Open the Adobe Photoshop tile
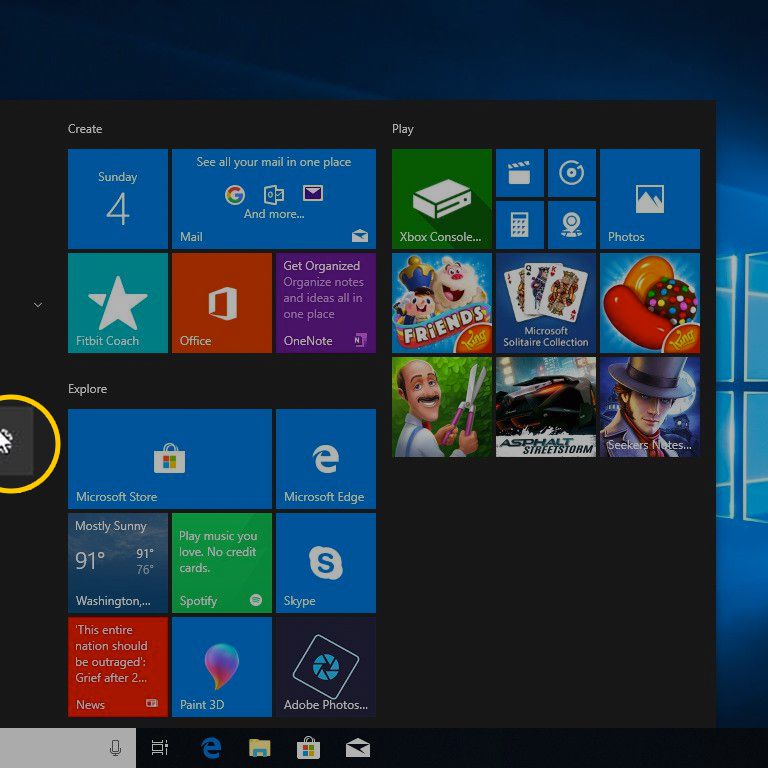Image resolution: width=768 pixels, height=768 pixels. click(x=326, y=667)
